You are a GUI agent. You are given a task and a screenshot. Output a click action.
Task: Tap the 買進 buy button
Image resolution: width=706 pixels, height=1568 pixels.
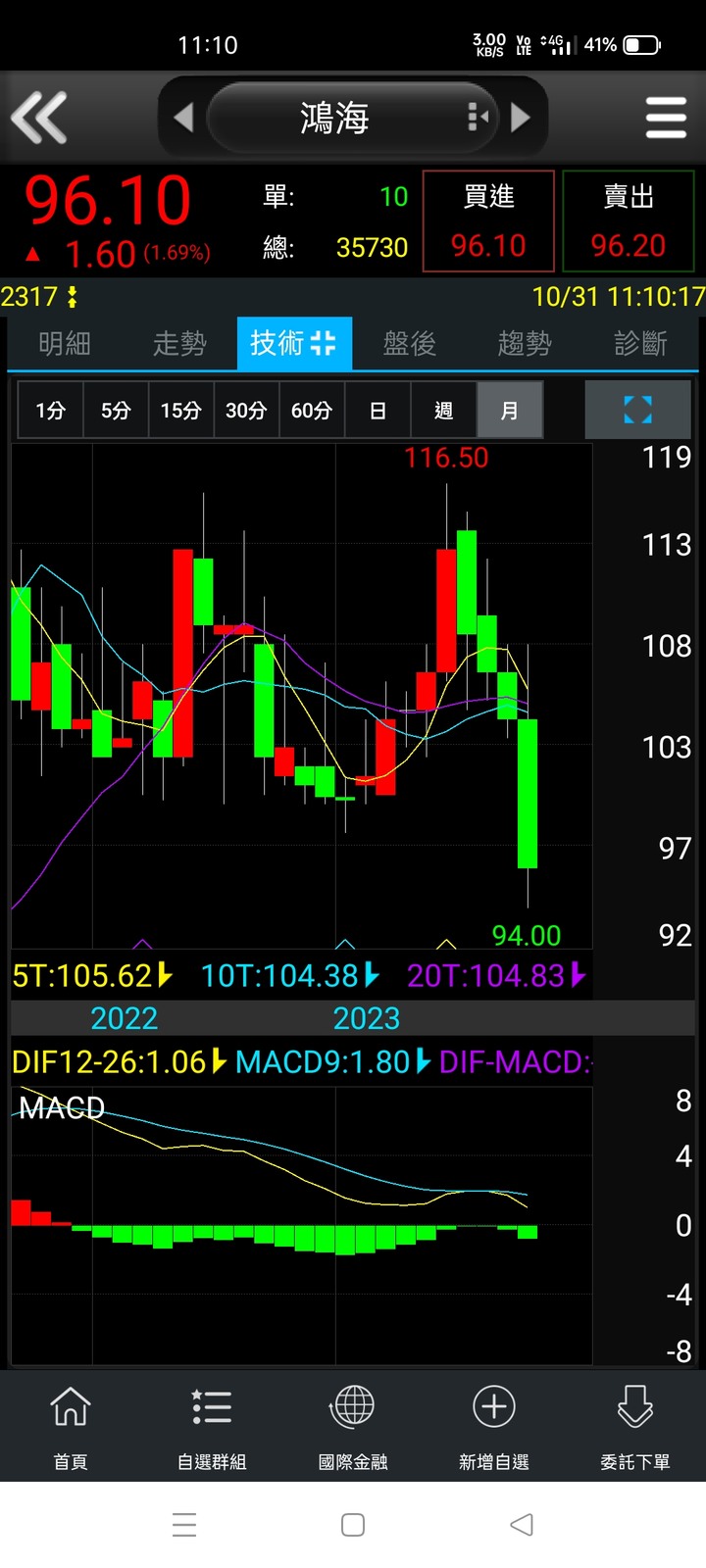click(488, 221)
